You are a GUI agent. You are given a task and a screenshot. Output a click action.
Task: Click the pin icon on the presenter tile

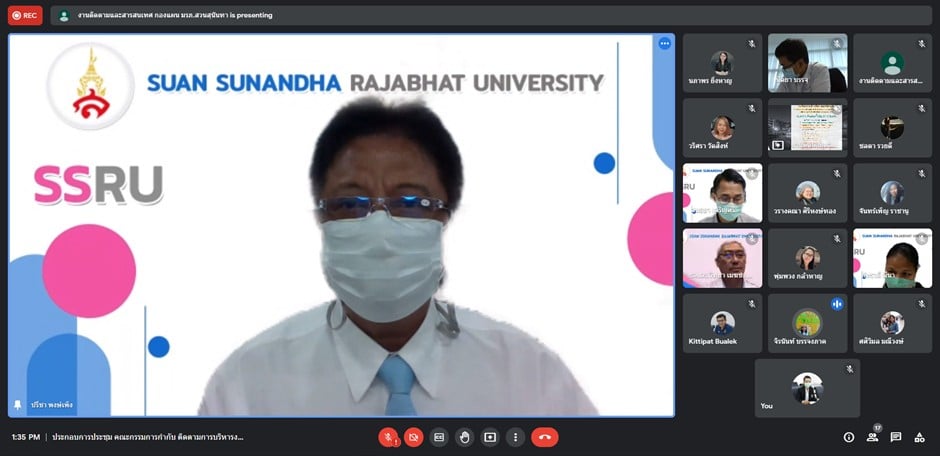point(17,405)
